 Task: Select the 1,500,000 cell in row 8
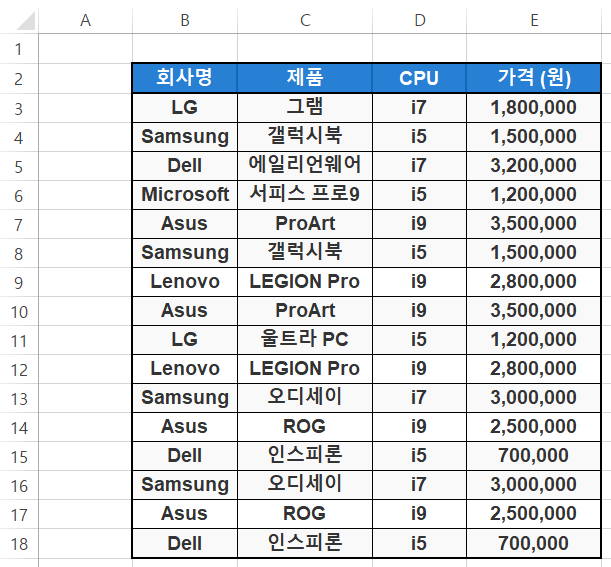click(x=534, y=253)
